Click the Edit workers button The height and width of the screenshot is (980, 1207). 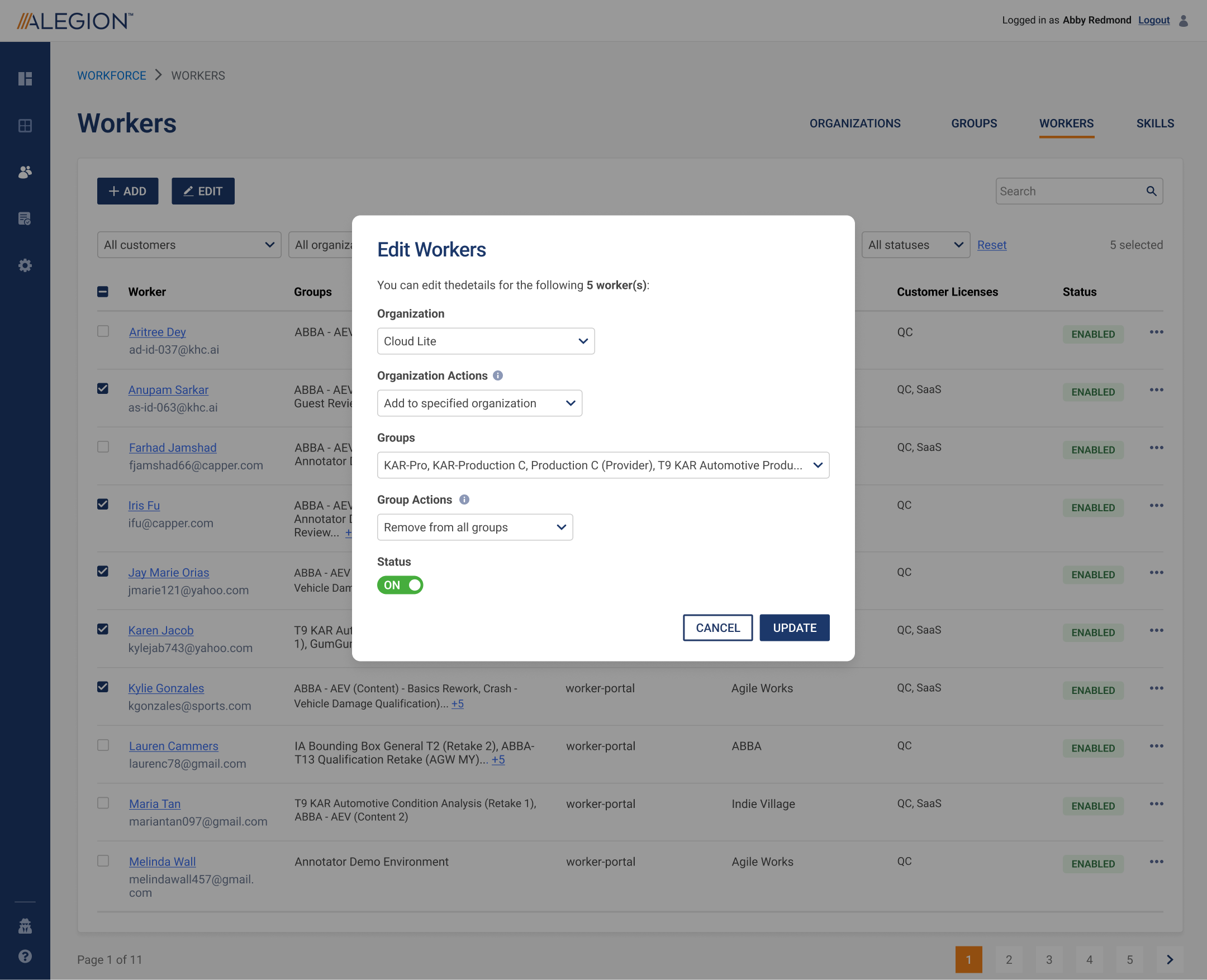203,192
